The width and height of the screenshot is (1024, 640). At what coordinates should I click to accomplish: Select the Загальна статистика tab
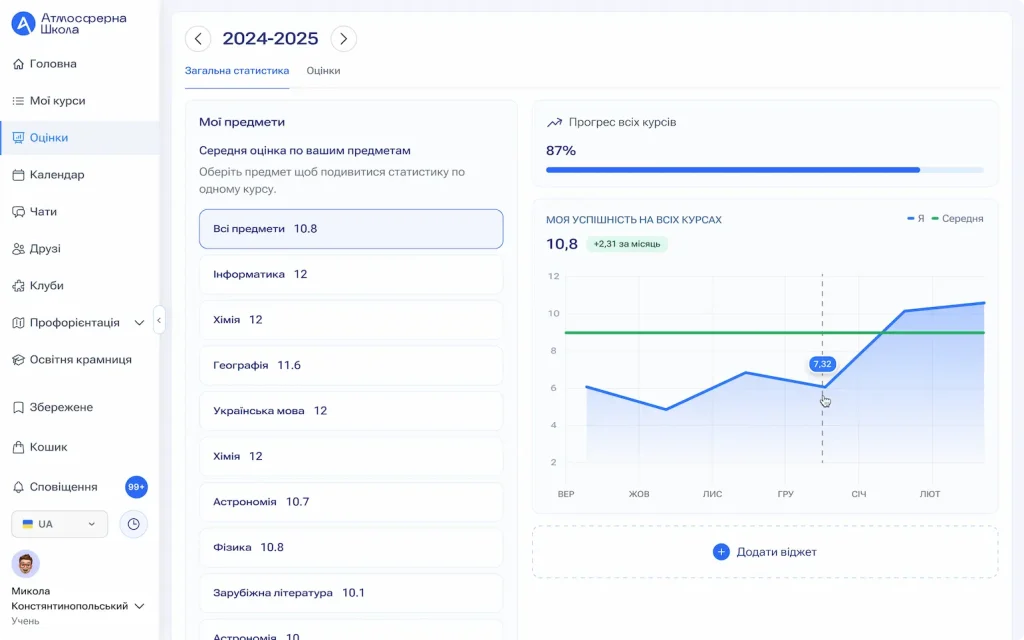tap(238, 71)
